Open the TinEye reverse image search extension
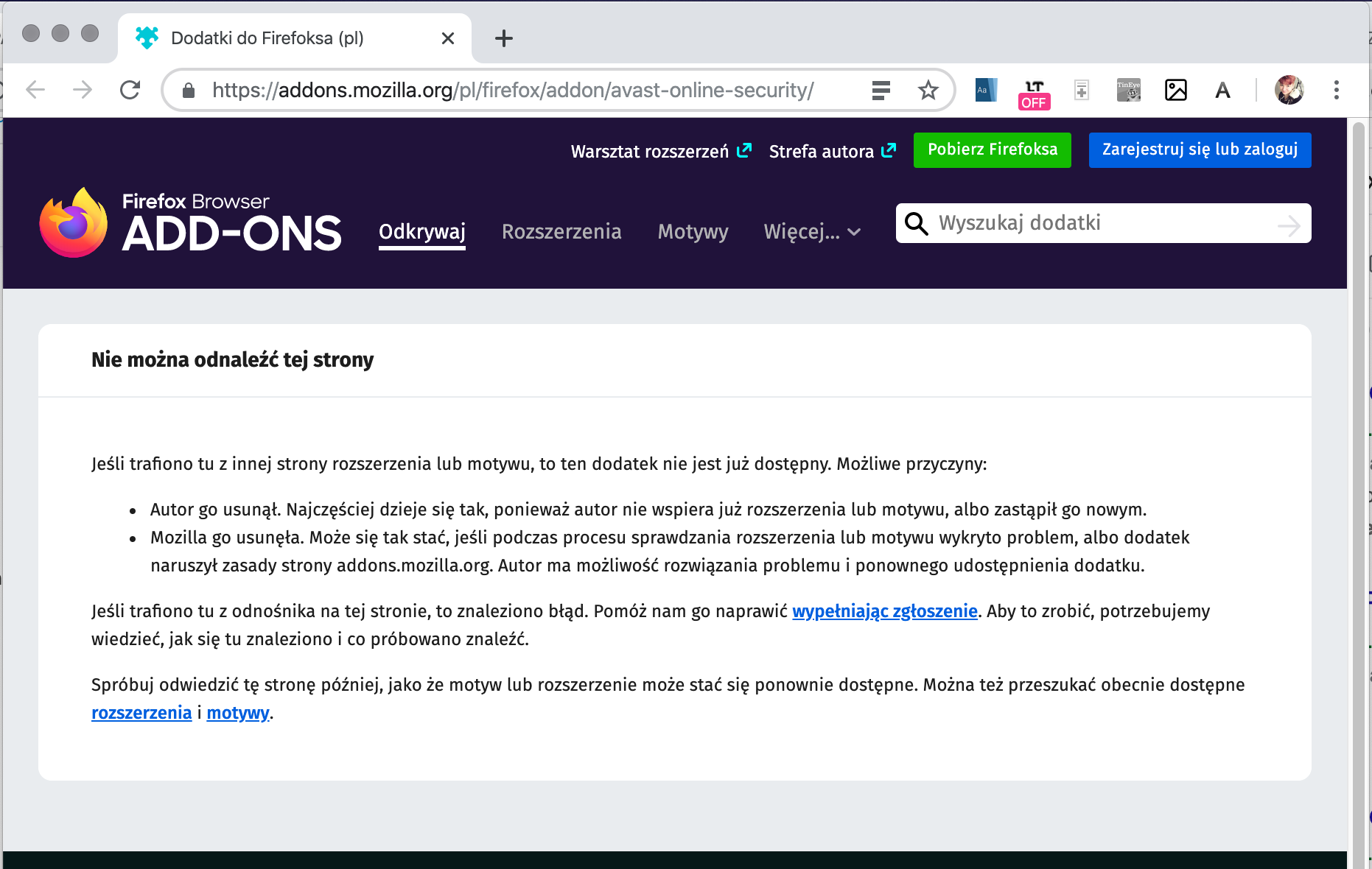The image size is (1372, 869). (1128, 90)
